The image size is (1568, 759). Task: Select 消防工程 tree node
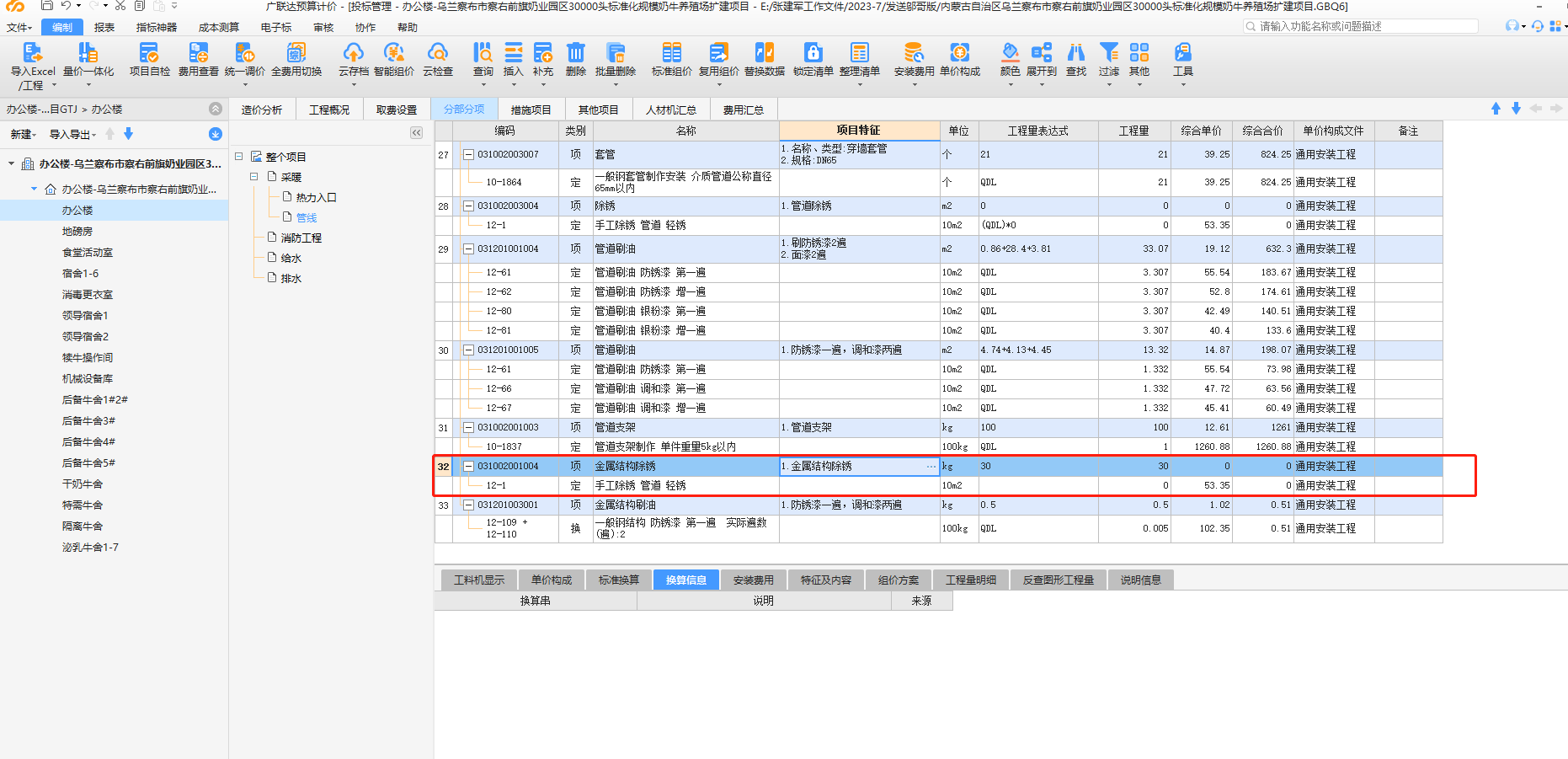[301, 238]
